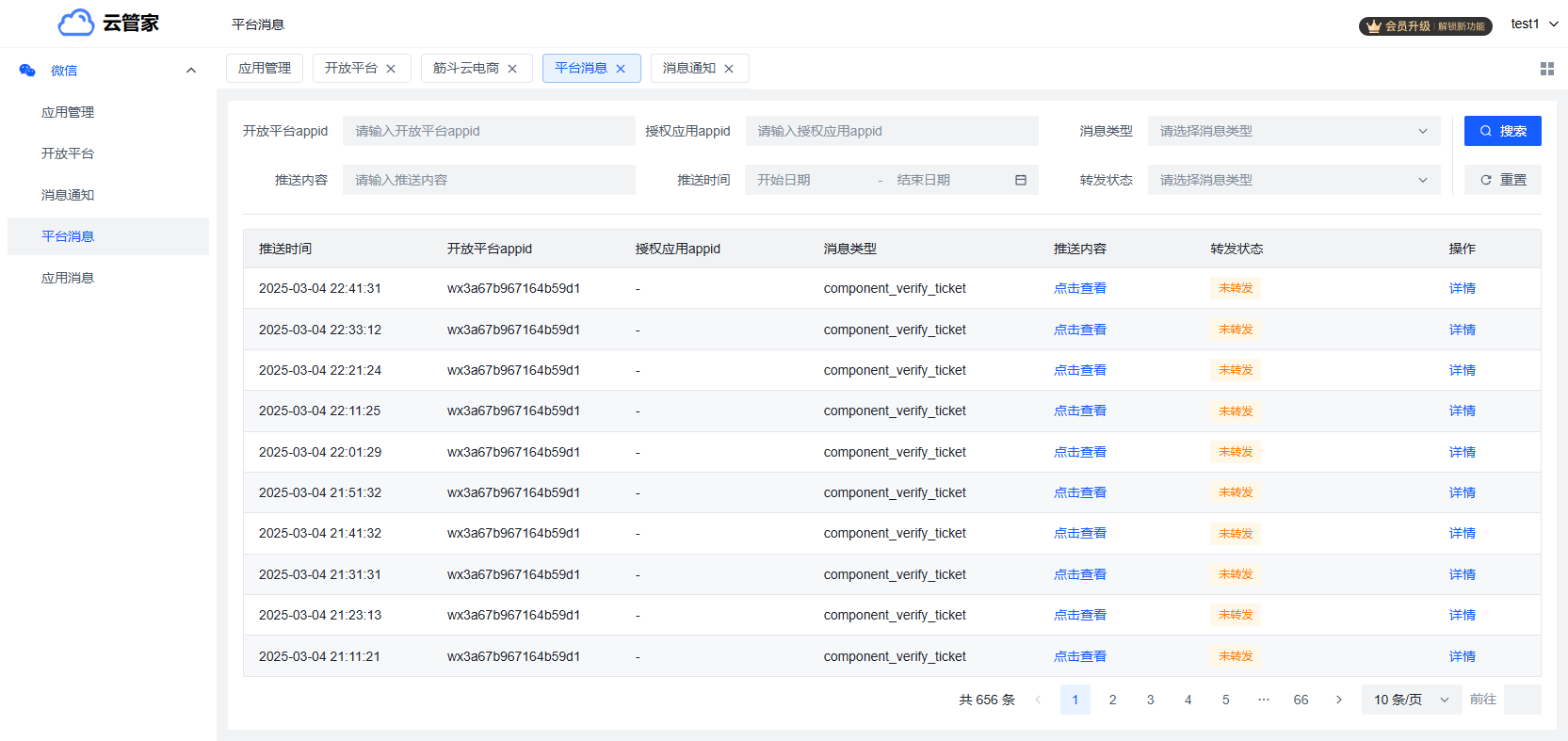Click the 消息类型 column header

pyautogui.click(x=850, y=249)
